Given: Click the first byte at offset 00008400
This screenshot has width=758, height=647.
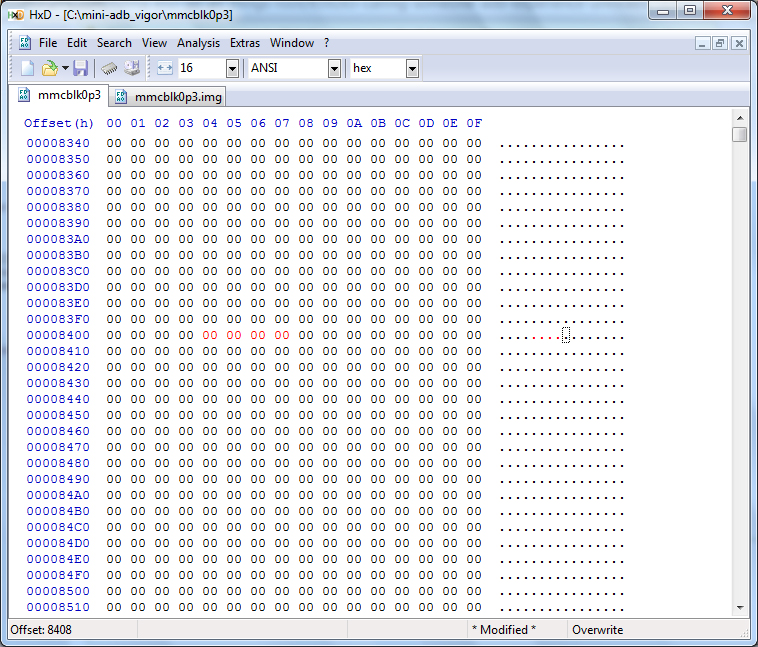Looking at the screenshot, I should [113, 336].
